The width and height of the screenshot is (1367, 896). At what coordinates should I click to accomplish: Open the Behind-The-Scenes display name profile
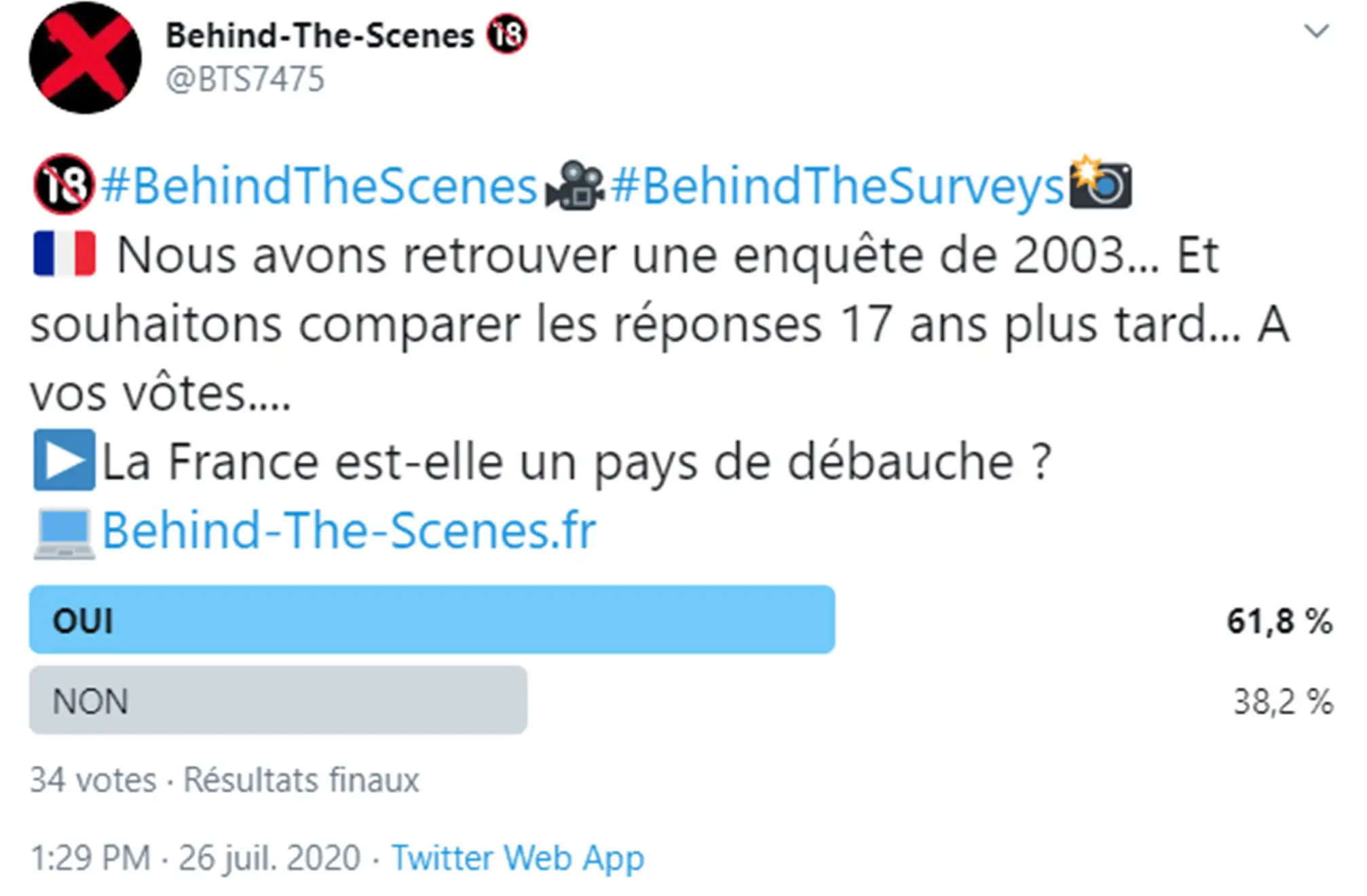(320, 35)
